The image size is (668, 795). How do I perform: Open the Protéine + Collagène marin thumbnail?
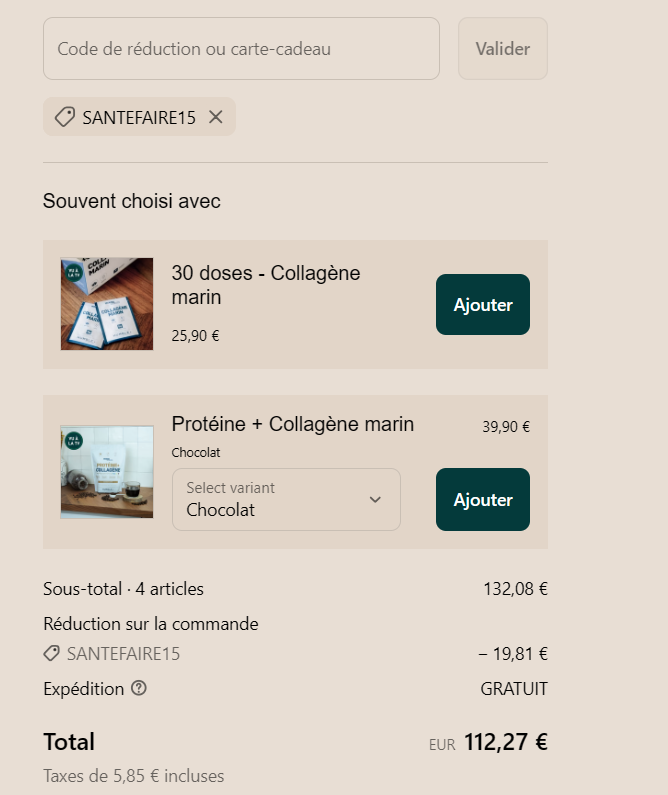(107, 472)
